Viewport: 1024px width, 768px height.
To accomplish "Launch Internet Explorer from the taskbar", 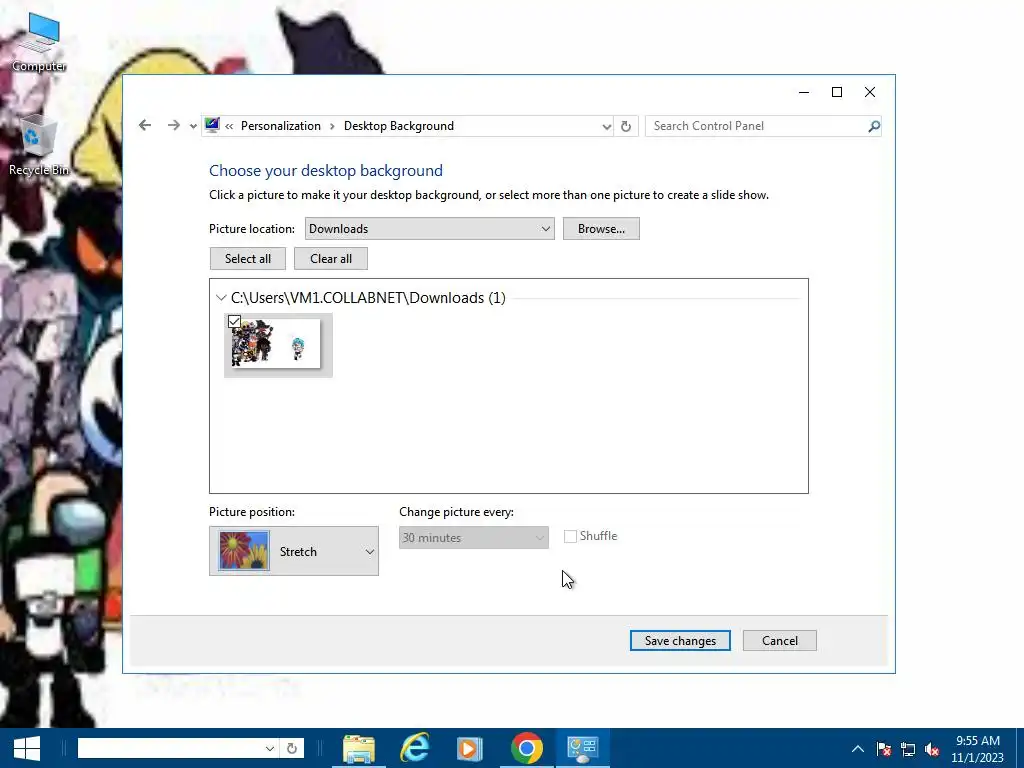I will [415, 748].
